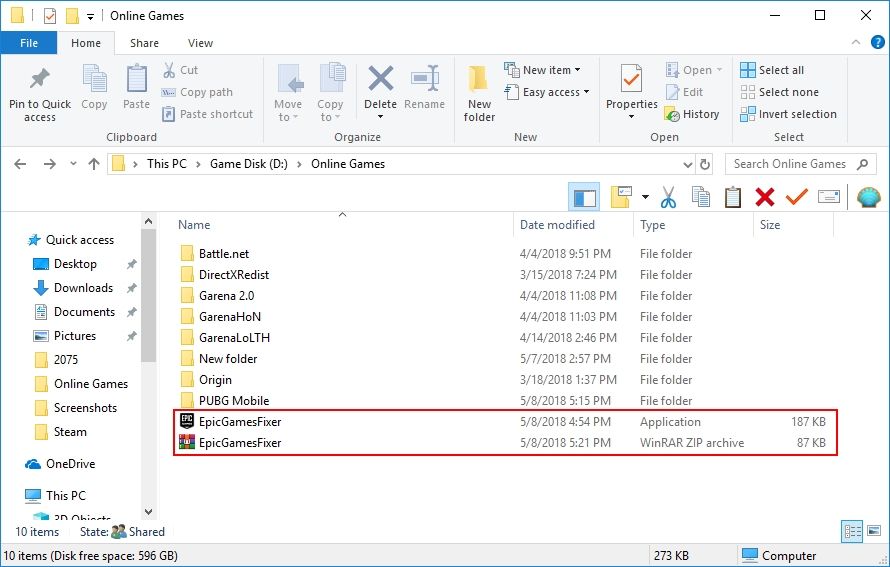Open the address bar history dropdown

click(x=688, y=165)
